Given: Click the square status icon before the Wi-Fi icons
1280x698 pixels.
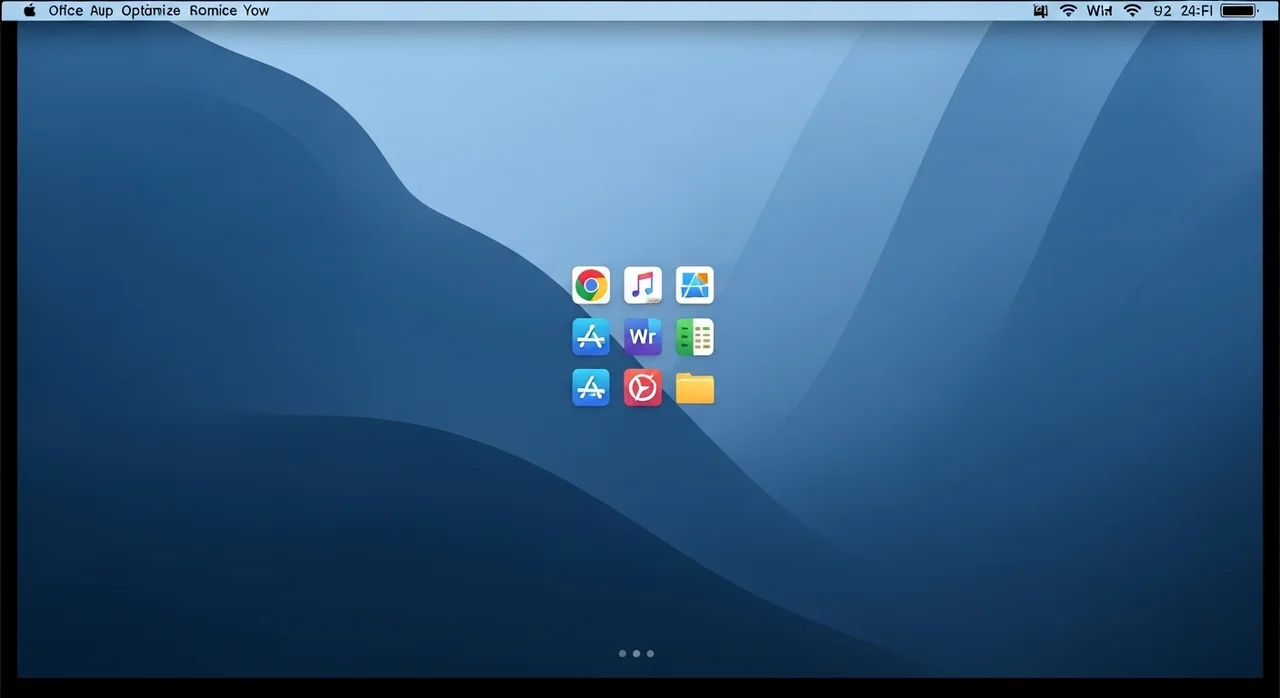Looking at the screenshot, I should click(x=1040, y=11).
